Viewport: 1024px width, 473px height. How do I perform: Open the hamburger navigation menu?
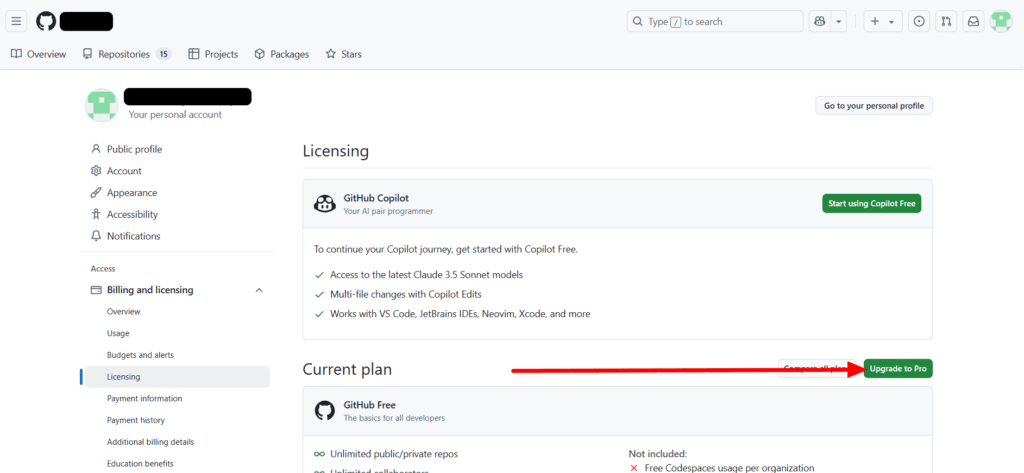pyautogui.click(x=16, y=22)
